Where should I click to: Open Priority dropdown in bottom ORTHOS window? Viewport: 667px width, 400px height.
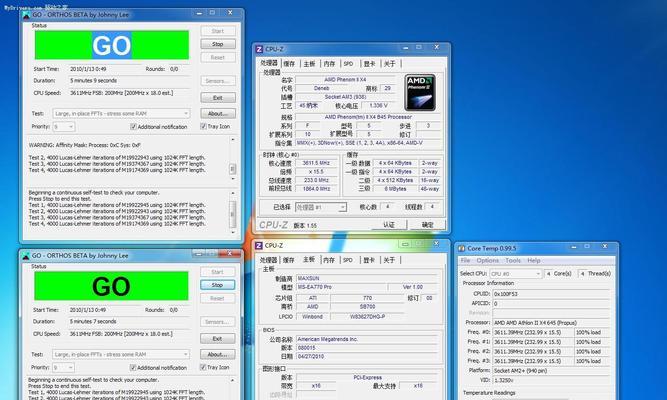point(63,367)
